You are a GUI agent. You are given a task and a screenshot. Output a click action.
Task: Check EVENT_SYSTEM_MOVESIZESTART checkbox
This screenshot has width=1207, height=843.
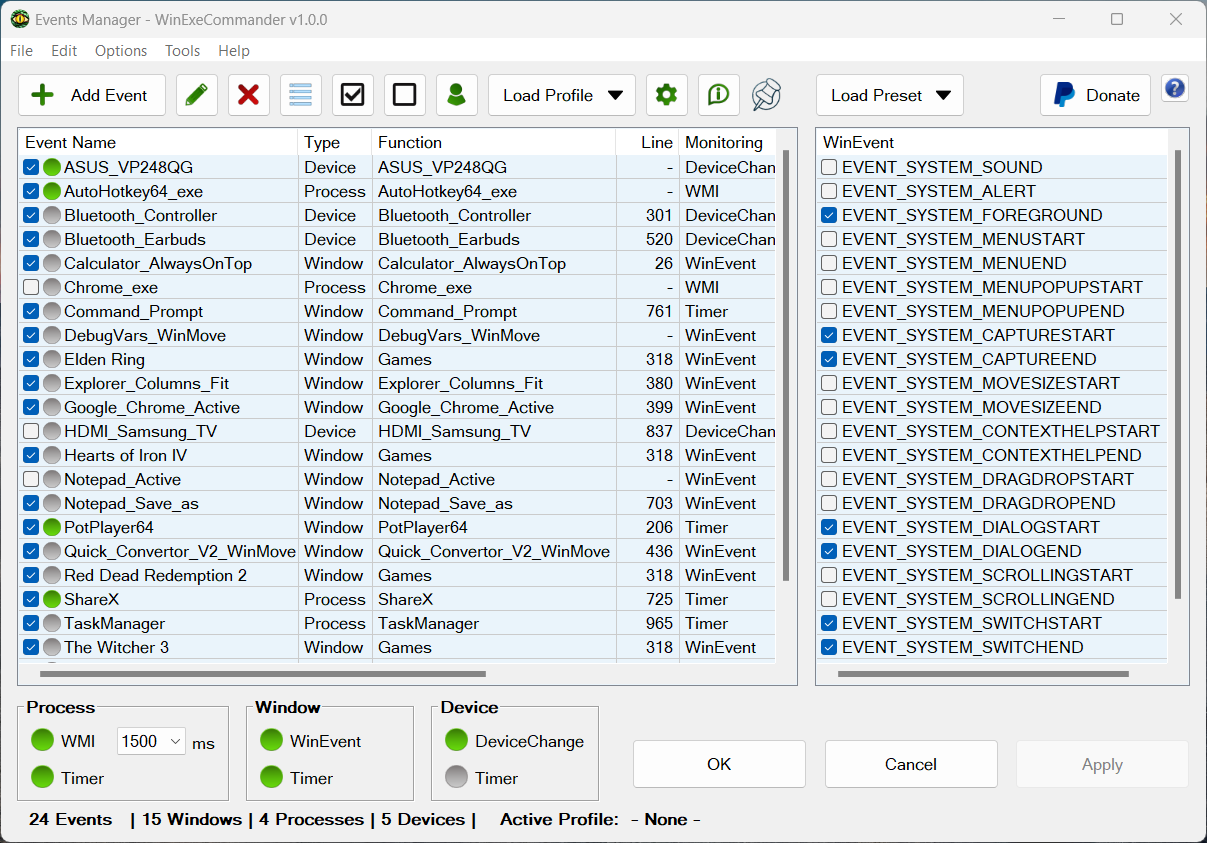[x=829, y=383]
